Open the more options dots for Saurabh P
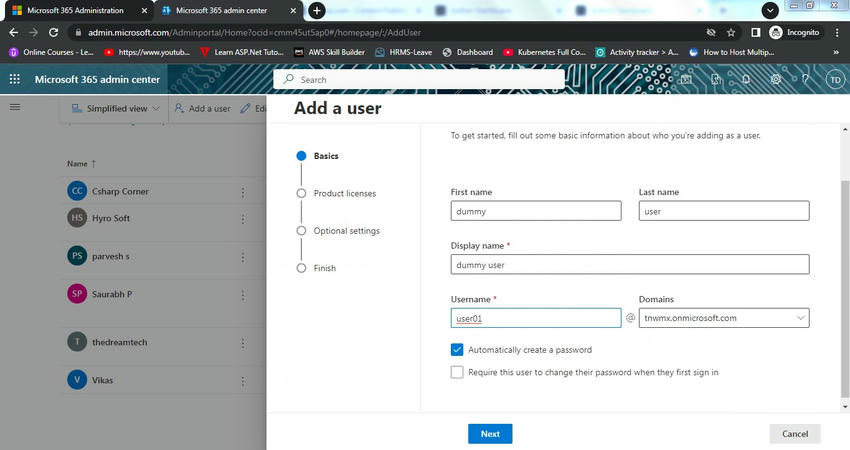The width and height of the screenshot is (850, 450). coord(242,294)
